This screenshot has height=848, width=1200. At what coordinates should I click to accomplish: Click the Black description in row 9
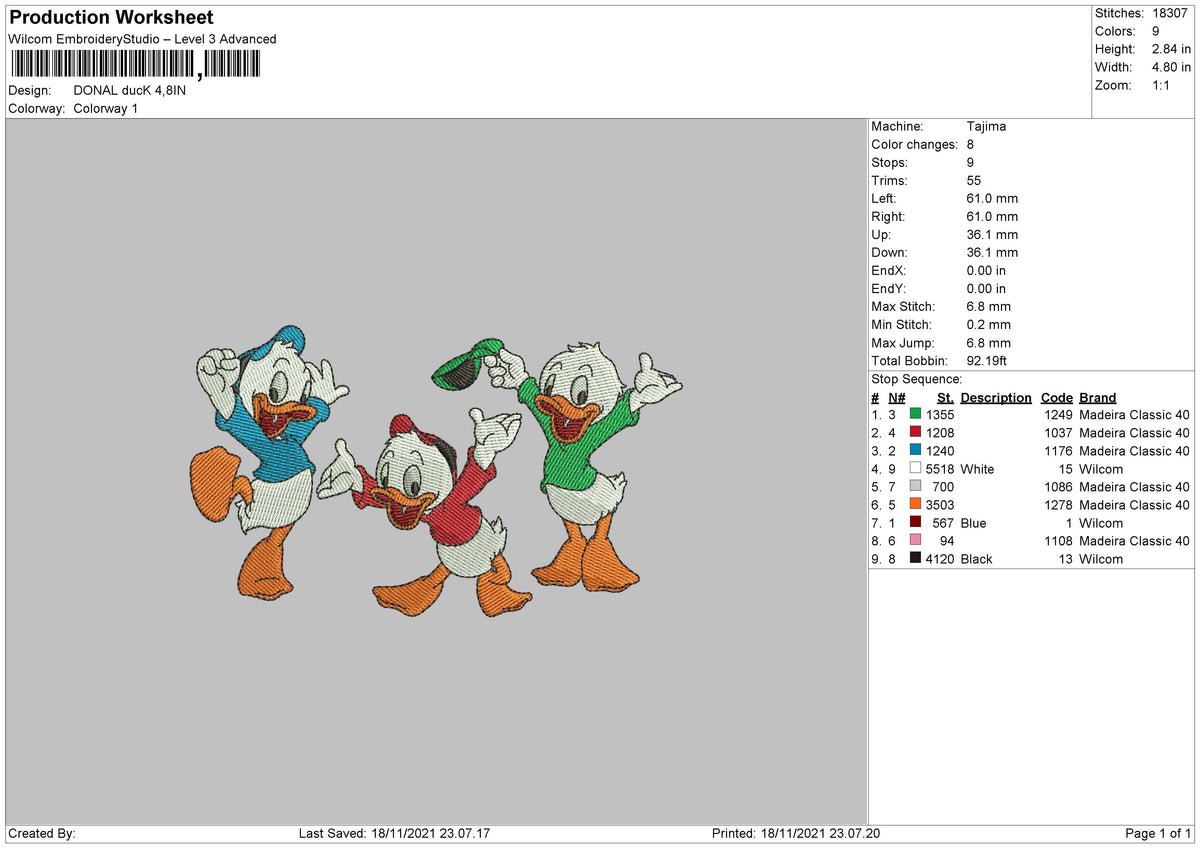(x=976, y=558)
